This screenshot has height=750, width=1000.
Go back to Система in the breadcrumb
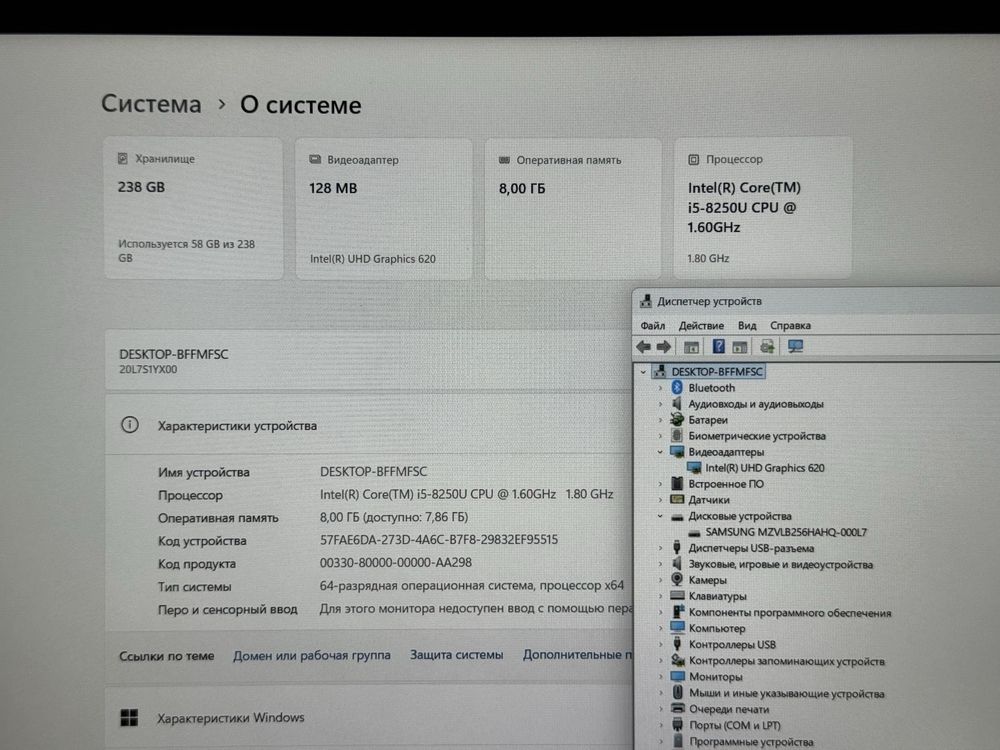(x=151, y=104)
